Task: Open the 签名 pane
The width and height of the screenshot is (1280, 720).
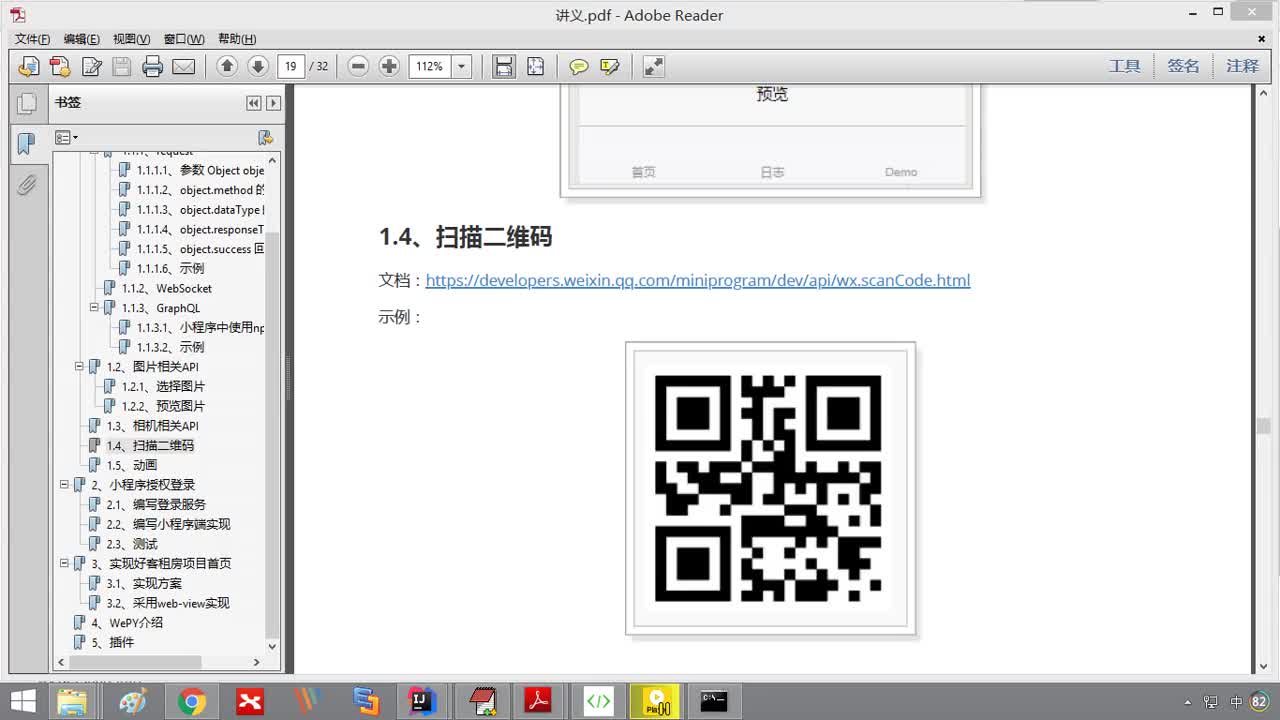Action: [x=1183, y=66]
